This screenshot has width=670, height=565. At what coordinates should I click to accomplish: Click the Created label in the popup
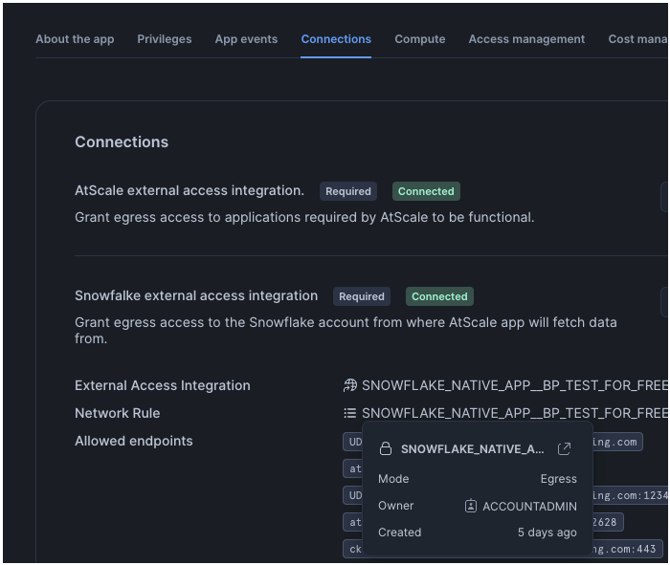tap(400, 533)
